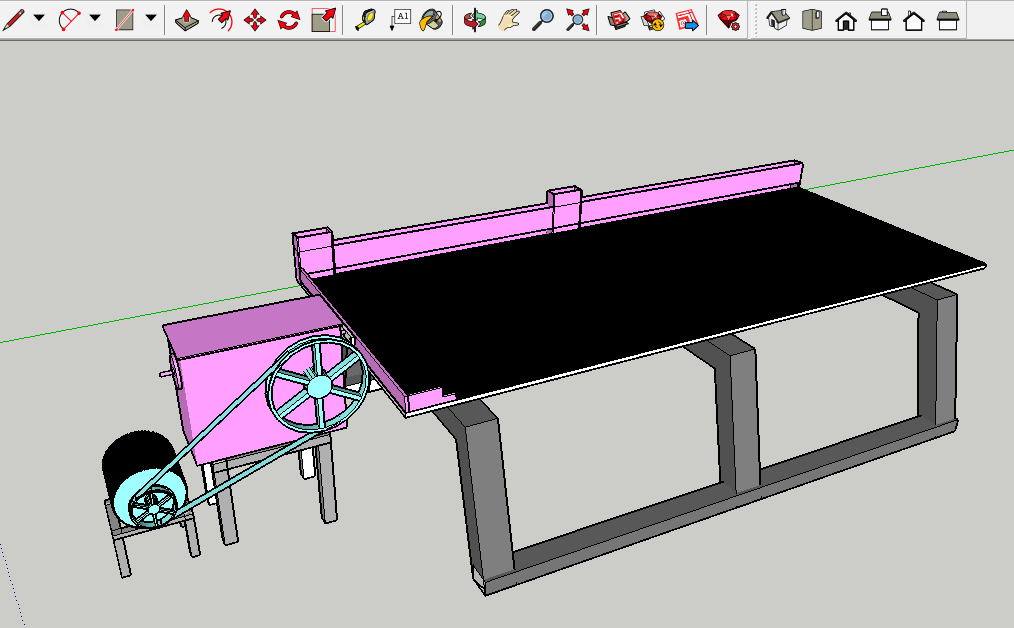Viewport: 1014px width, 628px height.
Task: Expand the Line tool dropdown arrow
Action: pyautogui.click(x=39, y=18)
